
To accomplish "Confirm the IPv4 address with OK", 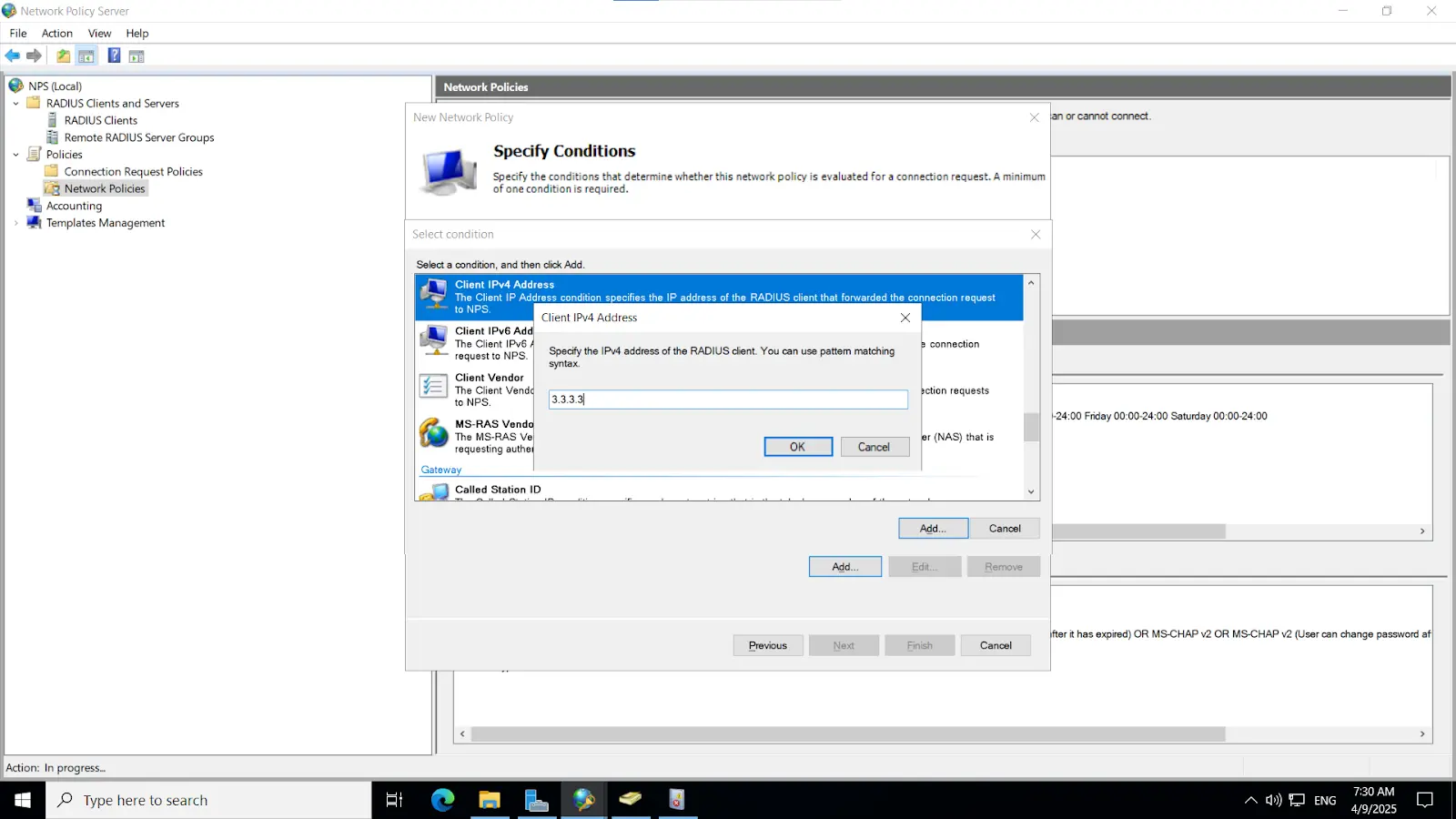I will coord(797,446).
